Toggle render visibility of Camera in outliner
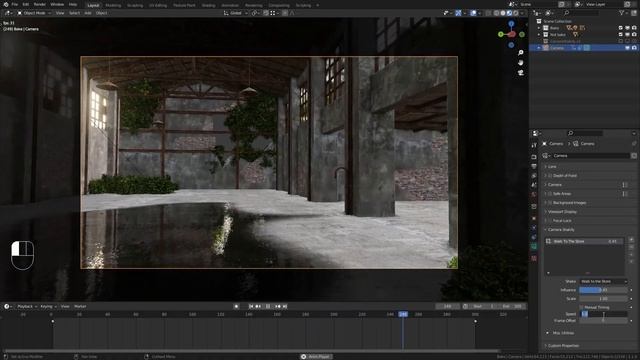The image size is (640, 360). (x=634, y=48)
